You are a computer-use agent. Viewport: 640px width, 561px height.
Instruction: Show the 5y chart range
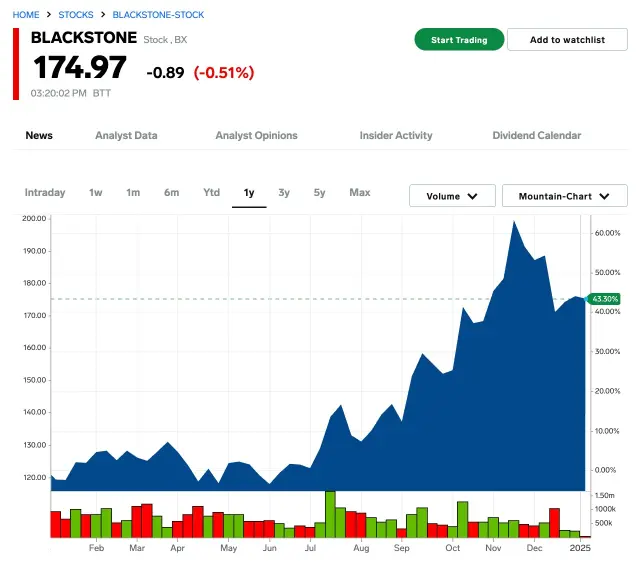(319, 193)
